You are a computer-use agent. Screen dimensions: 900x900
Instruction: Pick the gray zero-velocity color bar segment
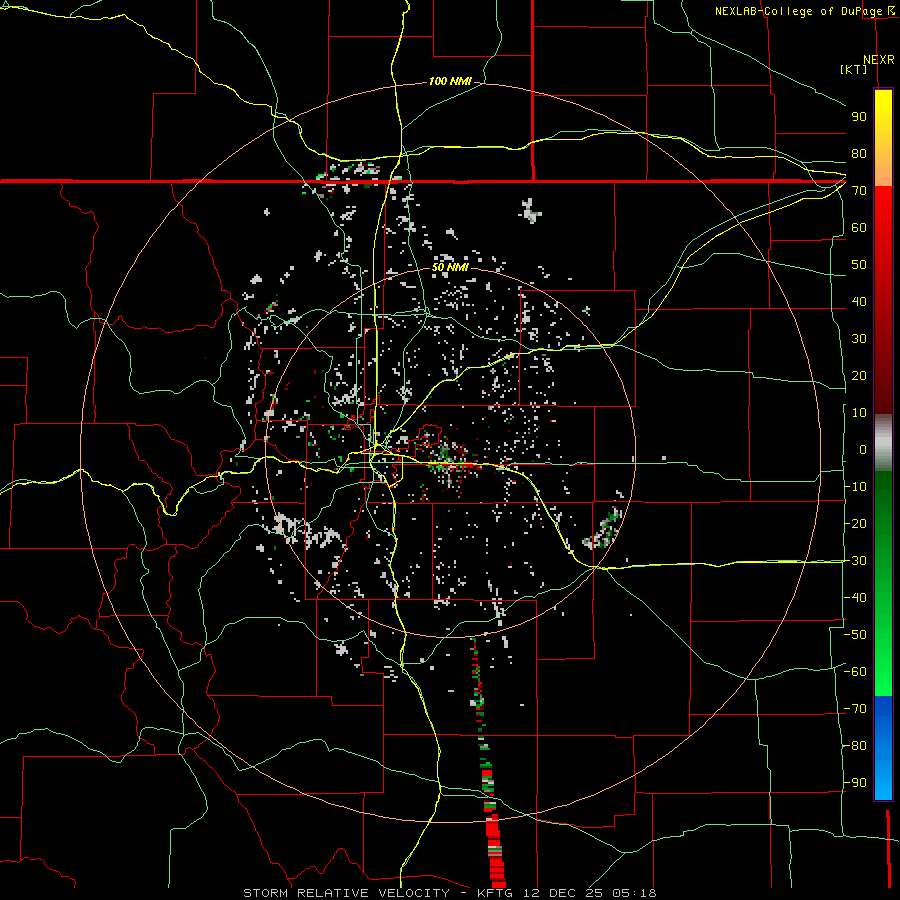point(883,443)
